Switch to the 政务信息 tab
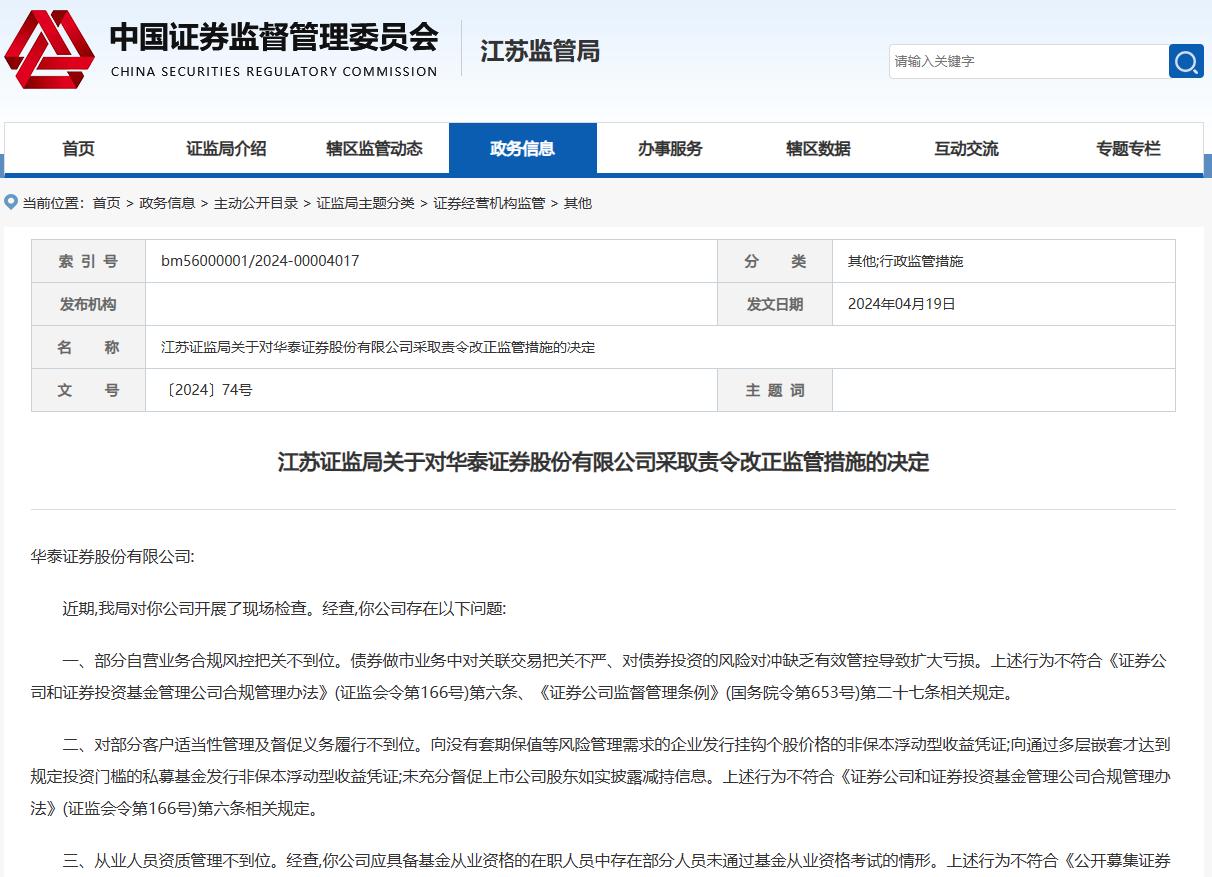Image resolution: width=1212 pixels, height=877 pixels. [x=523, y=148]
